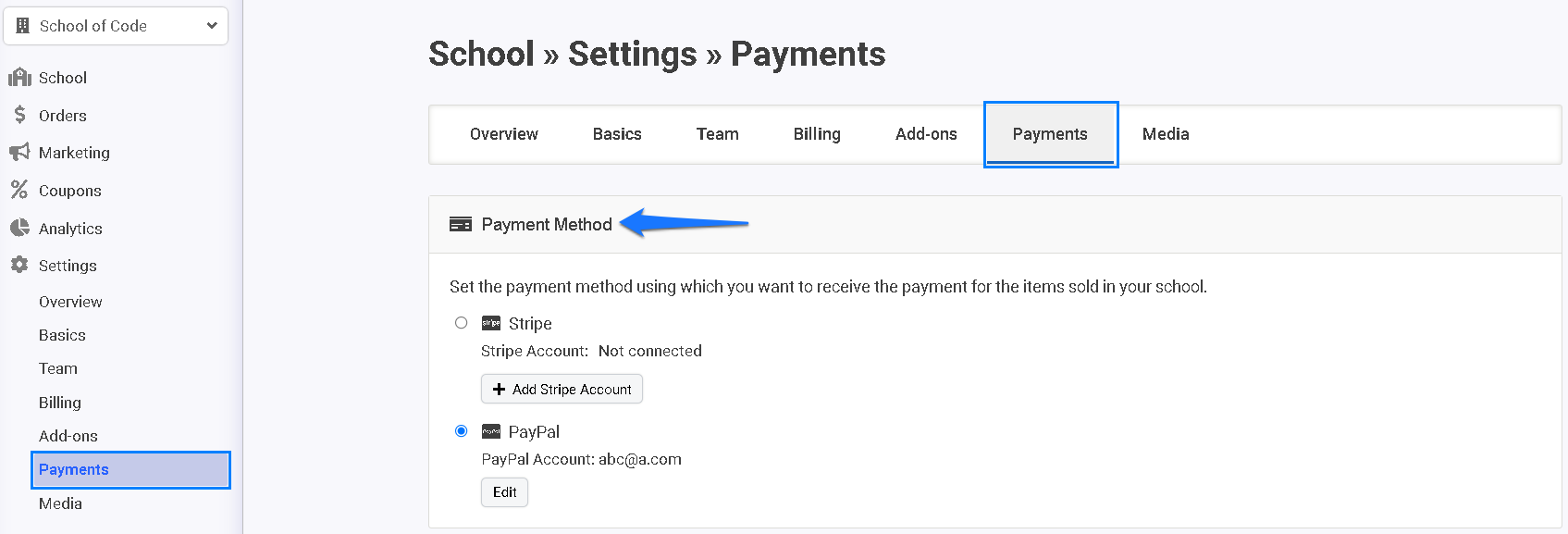Click the Settings gear icon
The height and width of the screenshot is (534, 1568).
point(19,265)
